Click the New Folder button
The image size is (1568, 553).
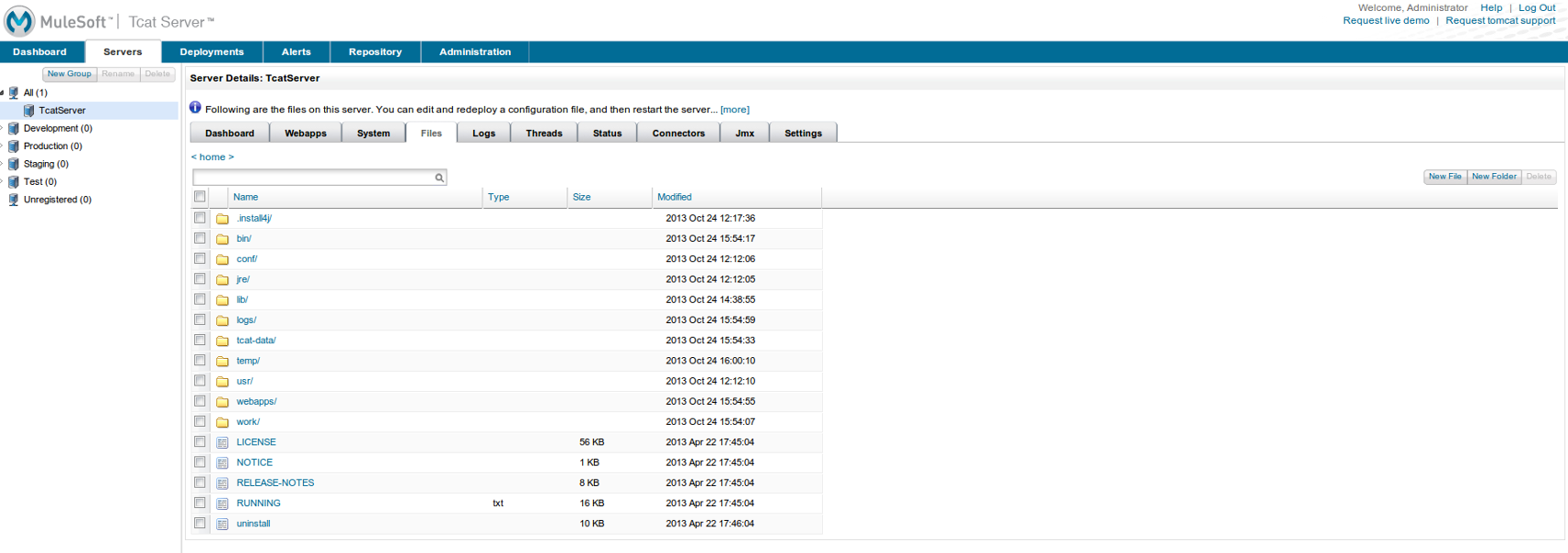click(1494, 177)
